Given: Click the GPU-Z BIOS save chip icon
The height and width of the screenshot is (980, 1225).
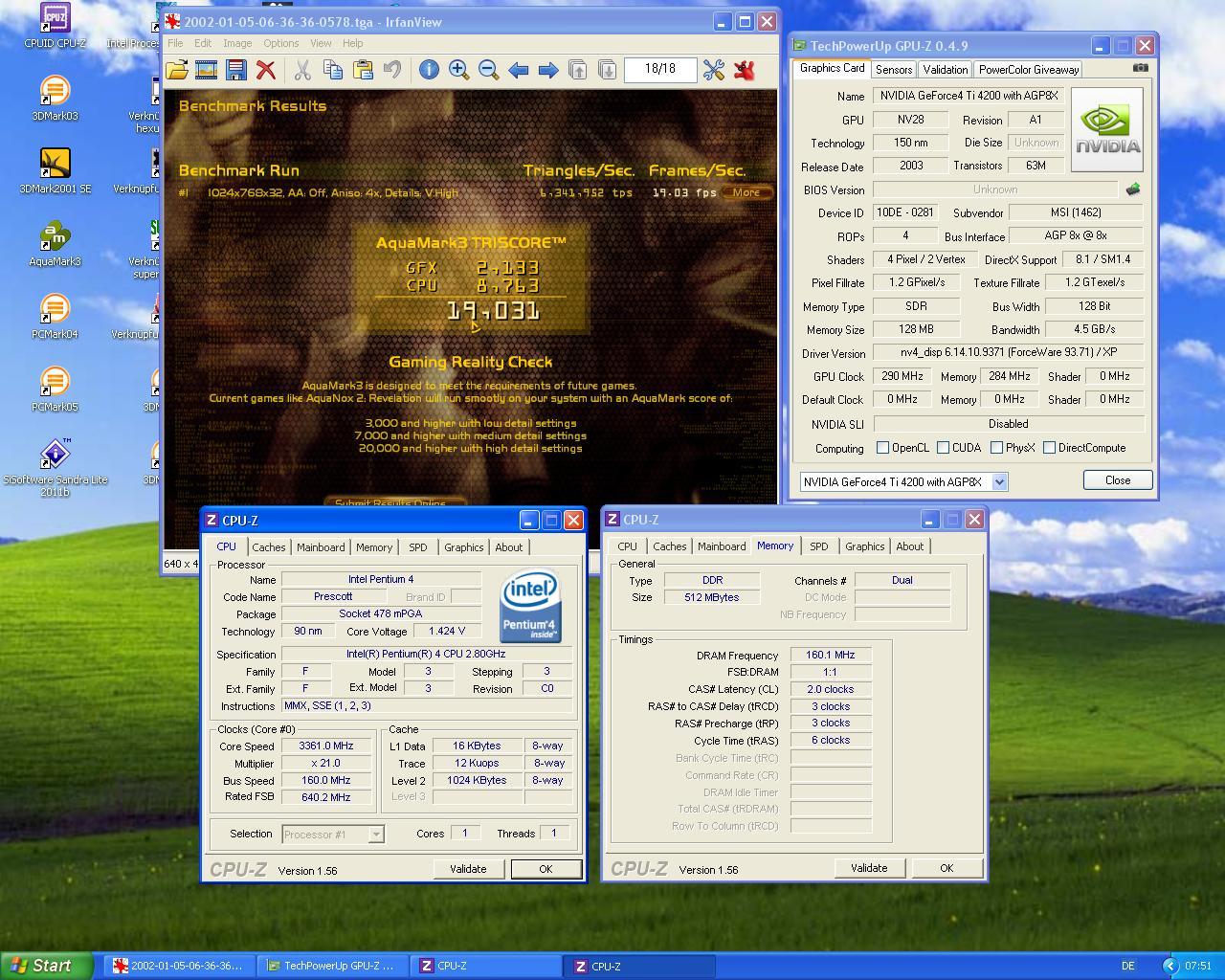Looking at the screenshot, I should pyautogui.click(x=1133, y=189).
